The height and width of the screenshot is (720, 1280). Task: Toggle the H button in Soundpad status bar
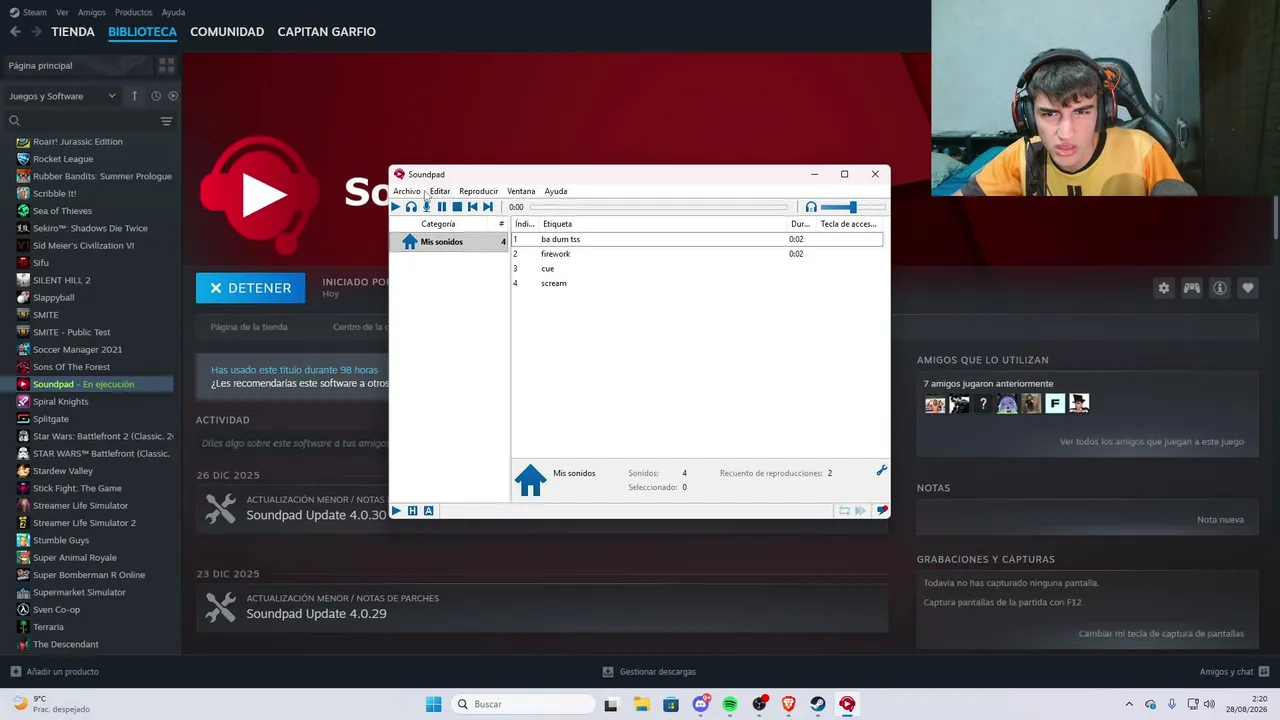412,511
